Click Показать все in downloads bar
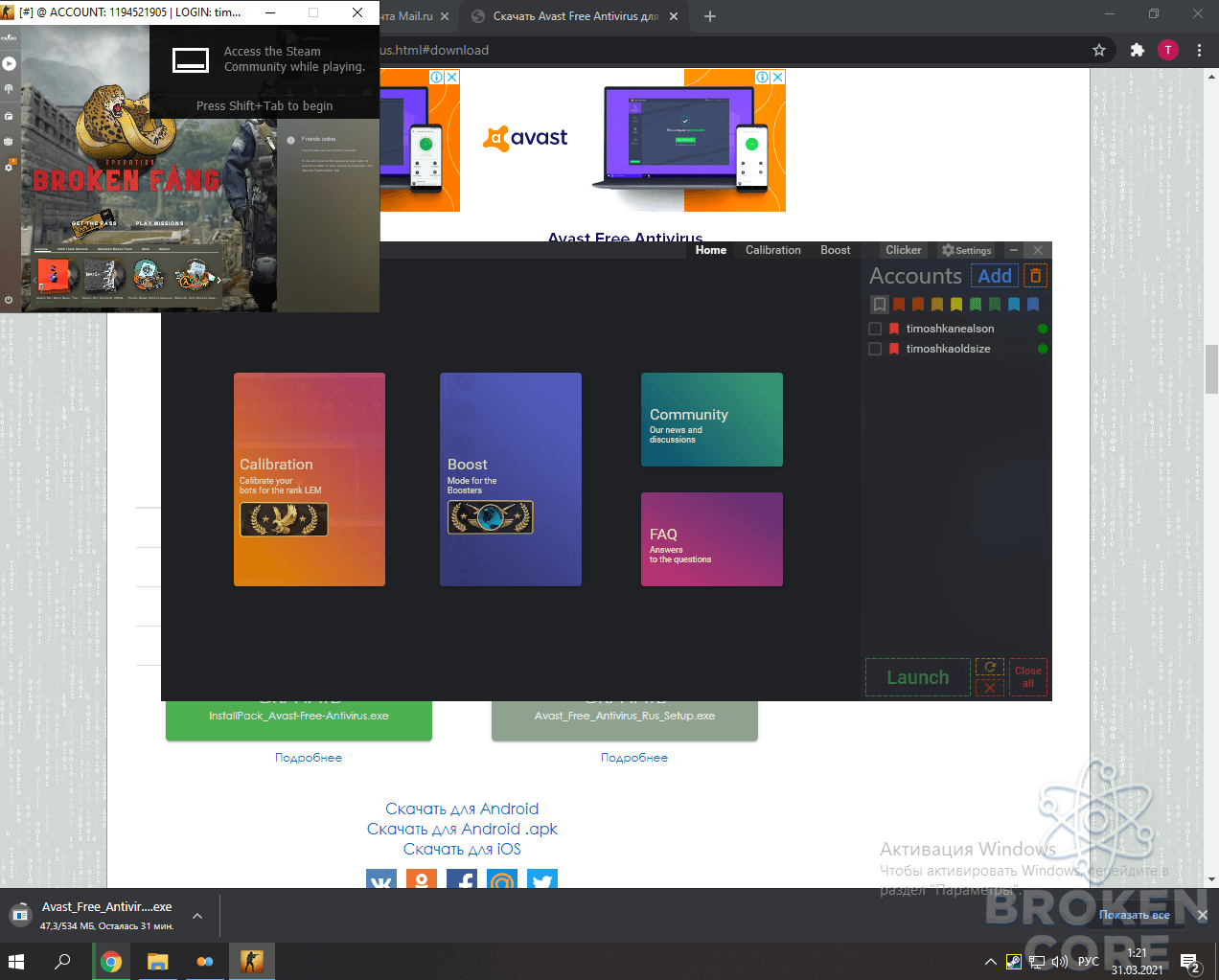This screenshot has width=1219, height=980. tap(1134, 915)
